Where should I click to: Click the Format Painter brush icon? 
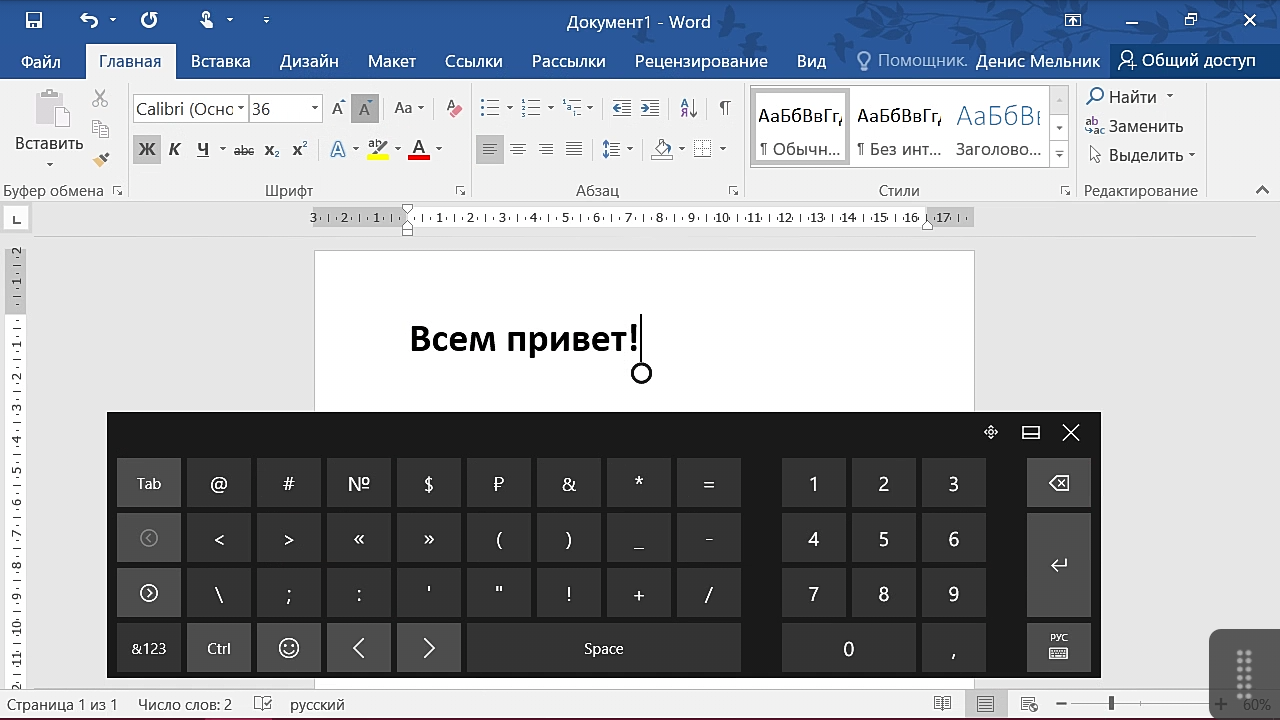tap(100, 159)
